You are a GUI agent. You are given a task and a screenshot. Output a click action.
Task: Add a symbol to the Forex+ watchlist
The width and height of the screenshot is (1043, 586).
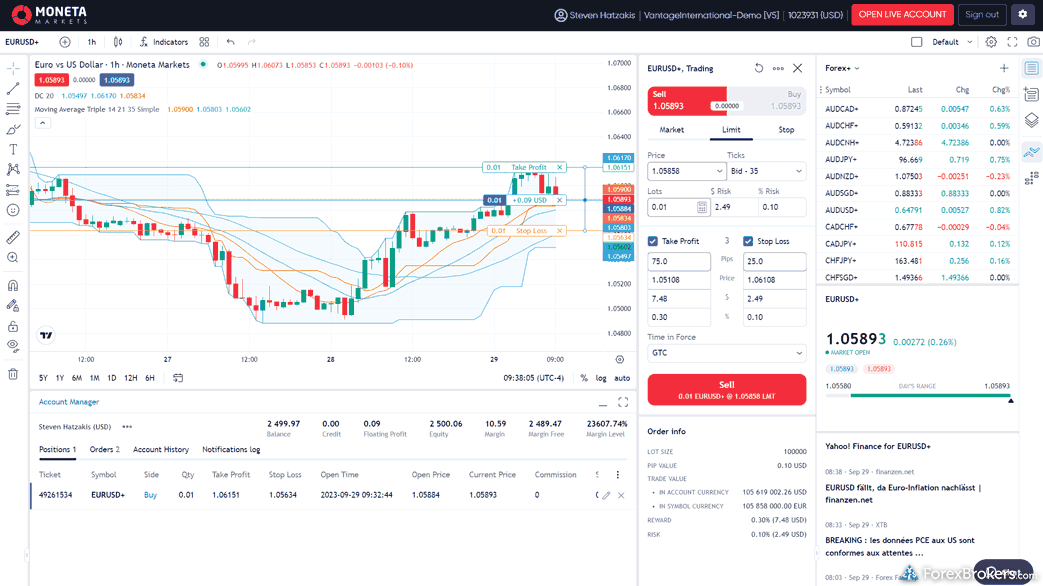click(x=1004, y=68)
